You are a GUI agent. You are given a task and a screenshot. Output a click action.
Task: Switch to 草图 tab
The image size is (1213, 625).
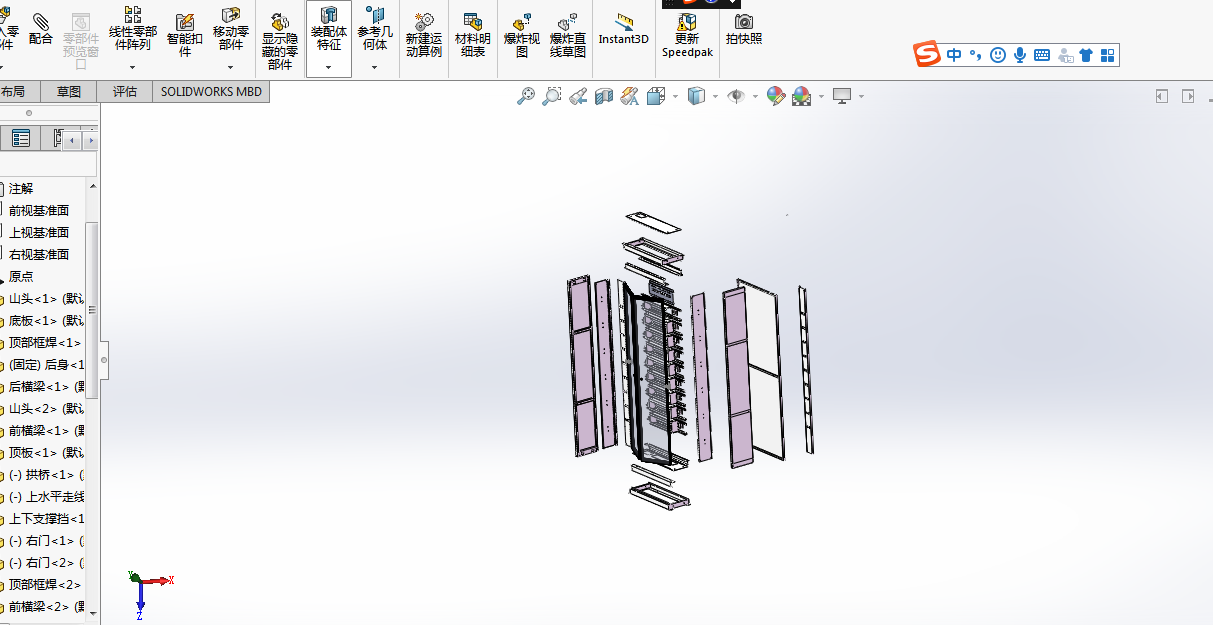[x=69, y=92]
